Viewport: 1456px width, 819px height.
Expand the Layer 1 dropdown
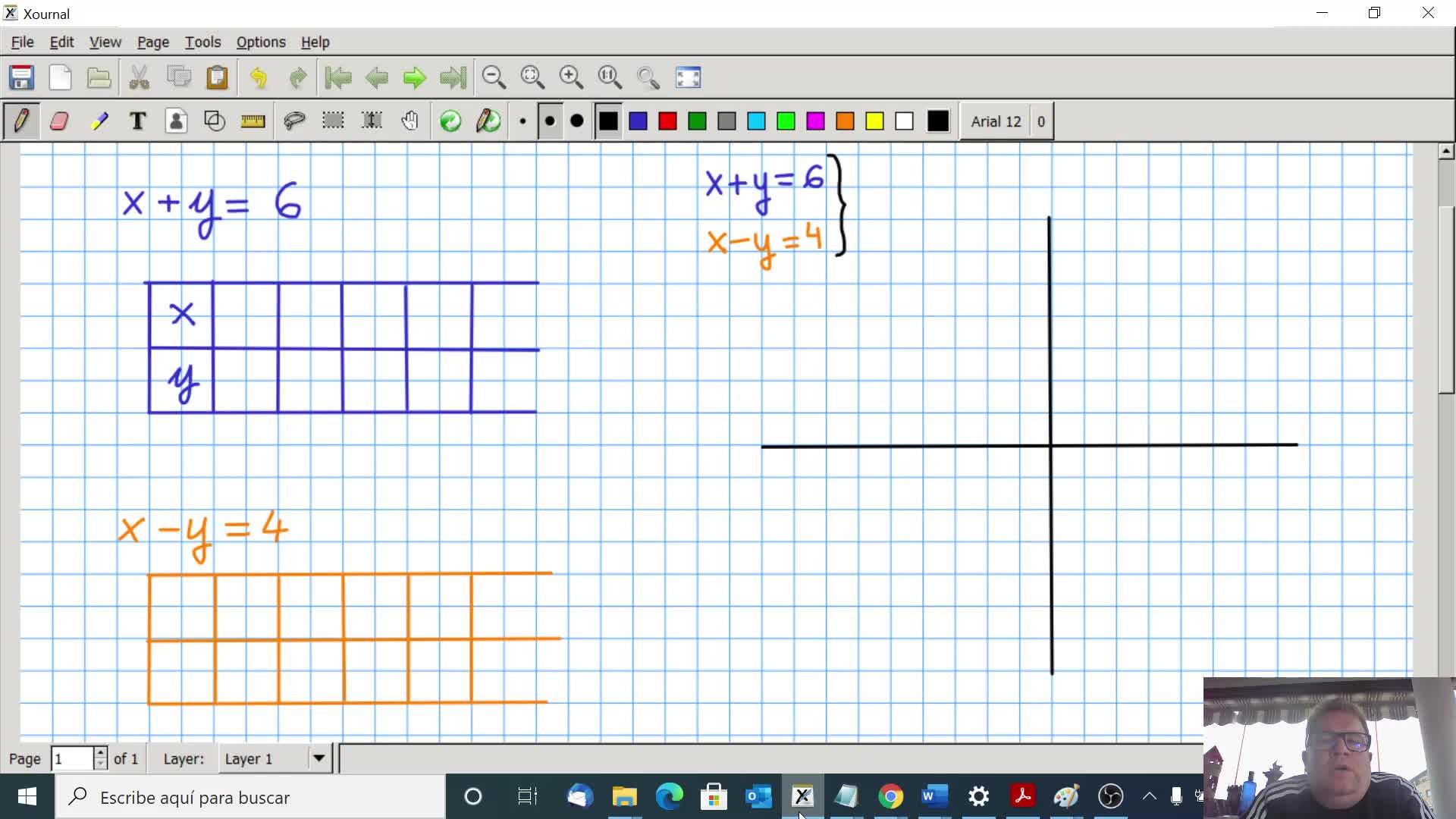point(319,758)
